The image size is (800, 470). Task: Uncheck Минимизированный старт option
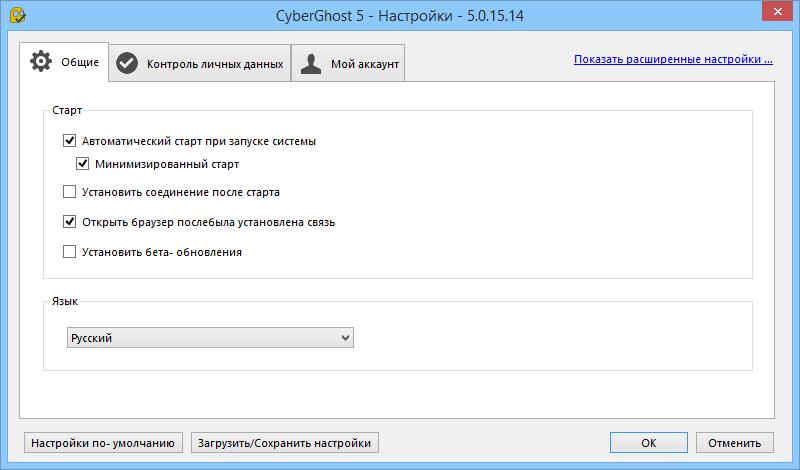point(84,163)
